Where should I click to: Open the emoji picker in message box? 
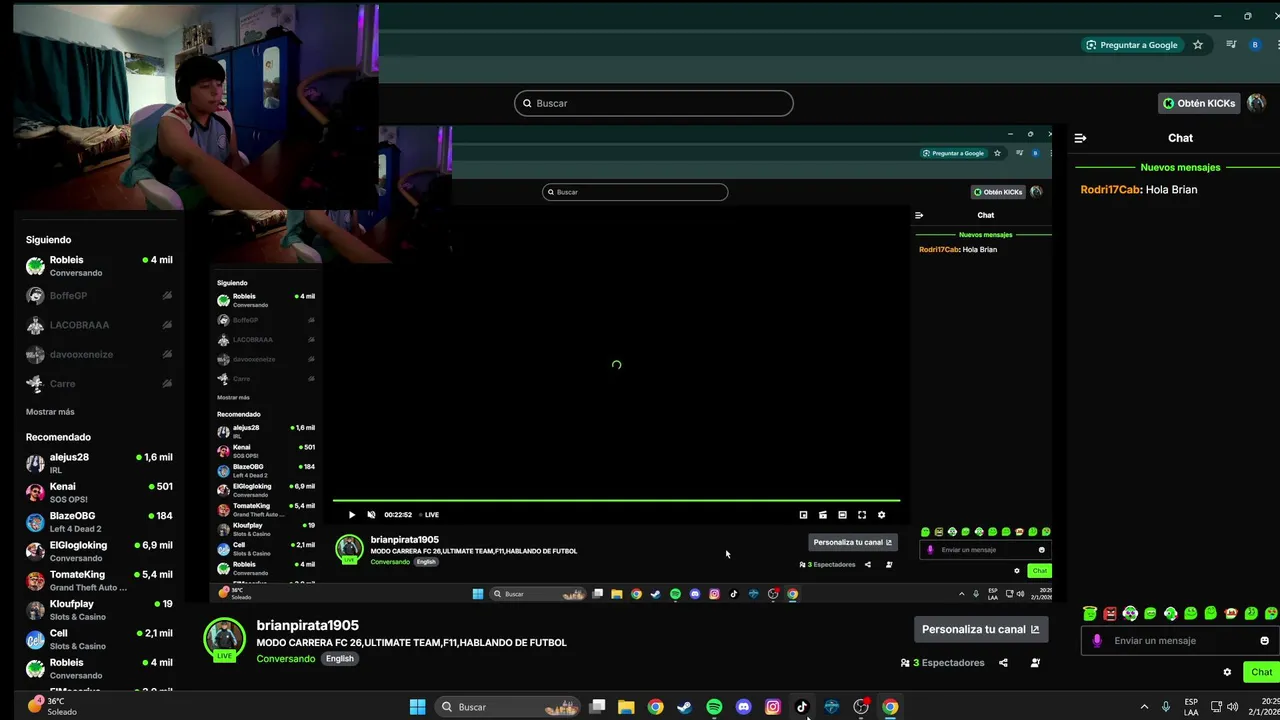pos(1264,641)
